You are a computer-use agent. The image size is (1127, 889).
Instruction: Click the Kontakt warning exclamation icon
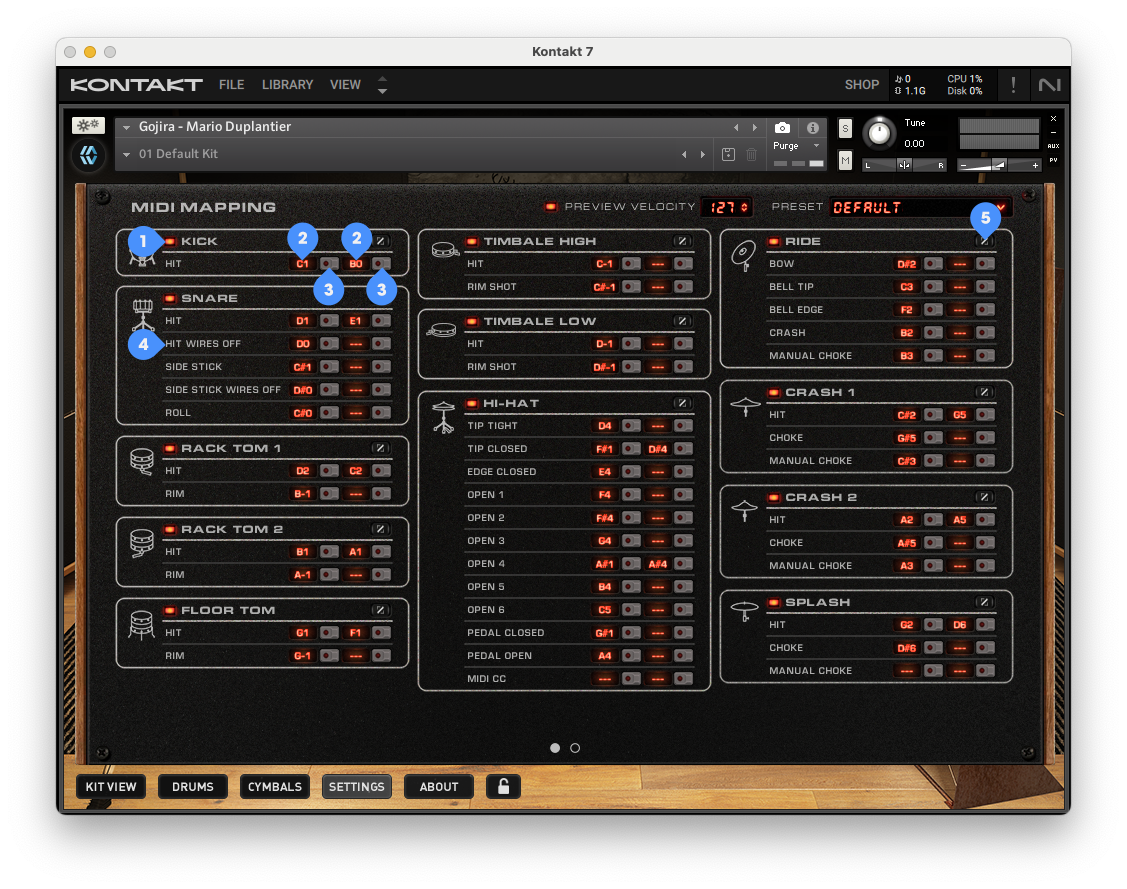[x=1013, y=85]
